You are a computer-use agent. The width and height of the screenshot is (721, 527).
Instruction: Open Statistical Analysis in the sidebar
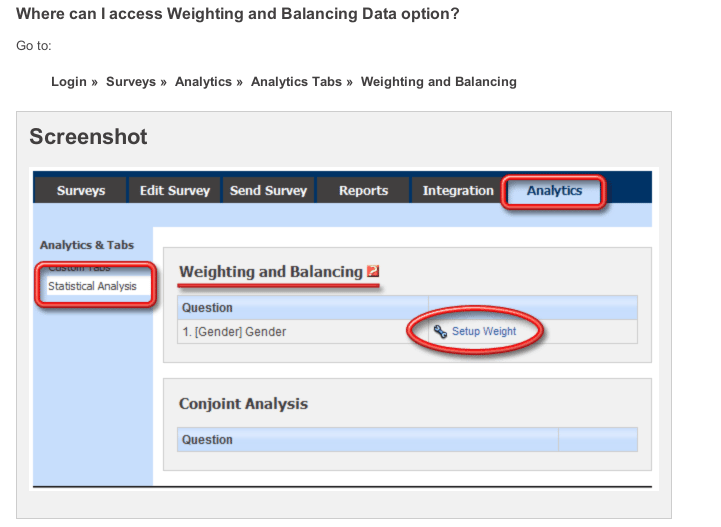click(x=94, y=286)
